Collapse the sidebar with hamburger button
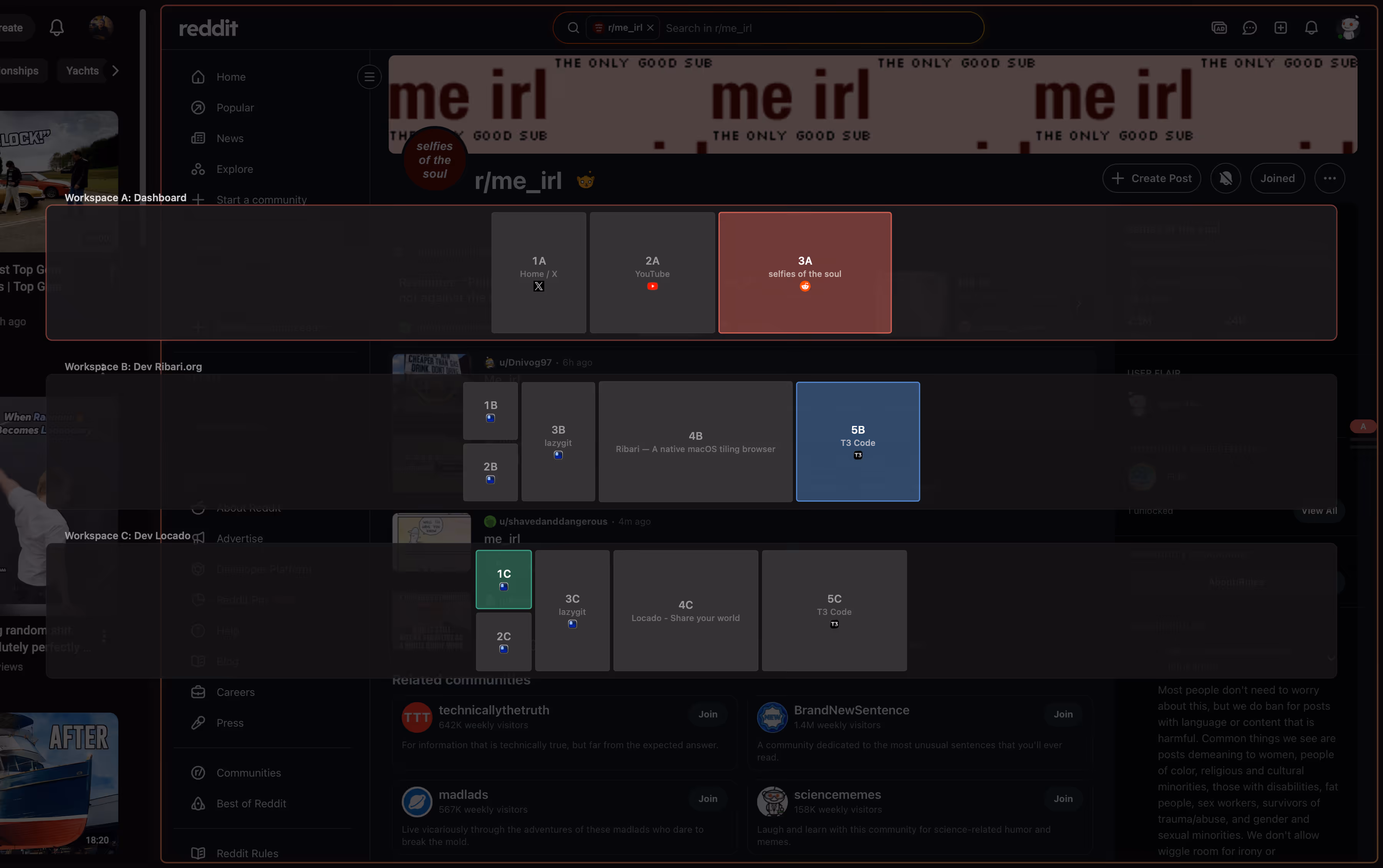The width and height of the screenshot is (1383, 868). 369,76
